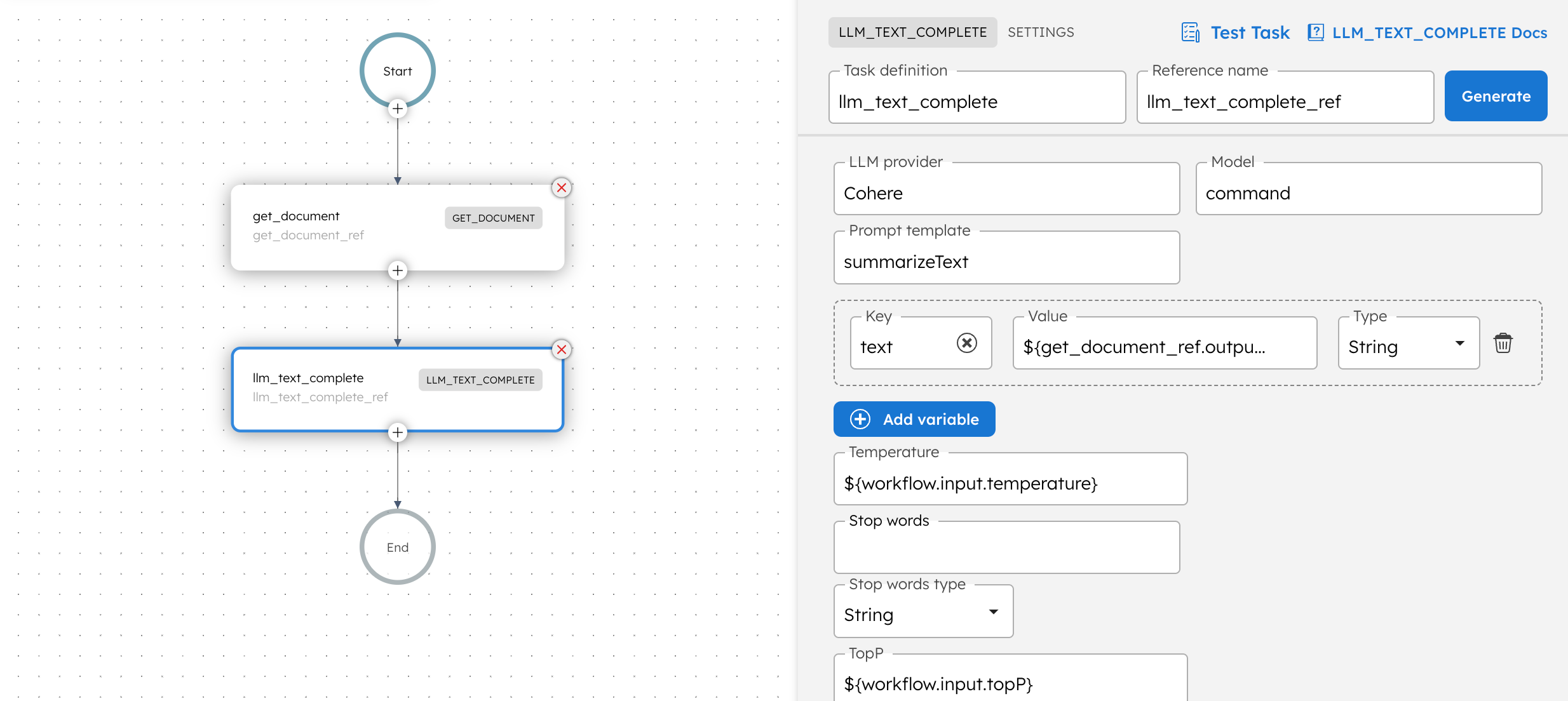Edit the Prompt template field
1568x701 pixels.
[1006, 260]
